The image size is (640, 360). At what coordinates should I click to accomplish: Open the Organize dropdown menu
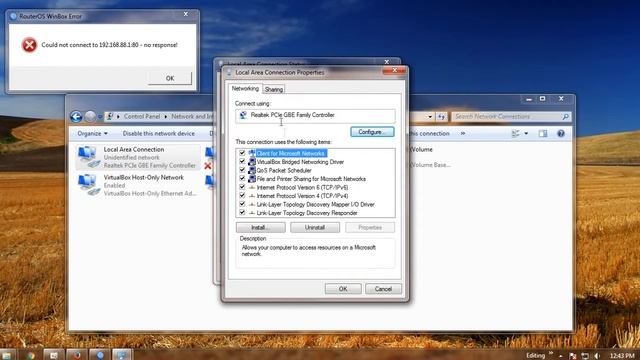point(93,133)
